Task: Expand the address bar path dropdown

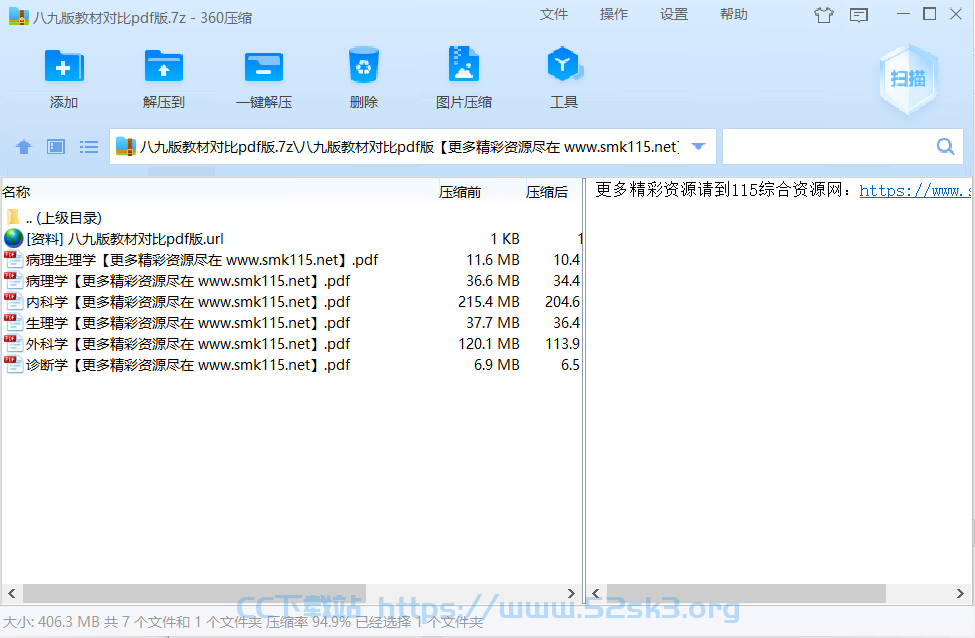Action: [698, 147]
